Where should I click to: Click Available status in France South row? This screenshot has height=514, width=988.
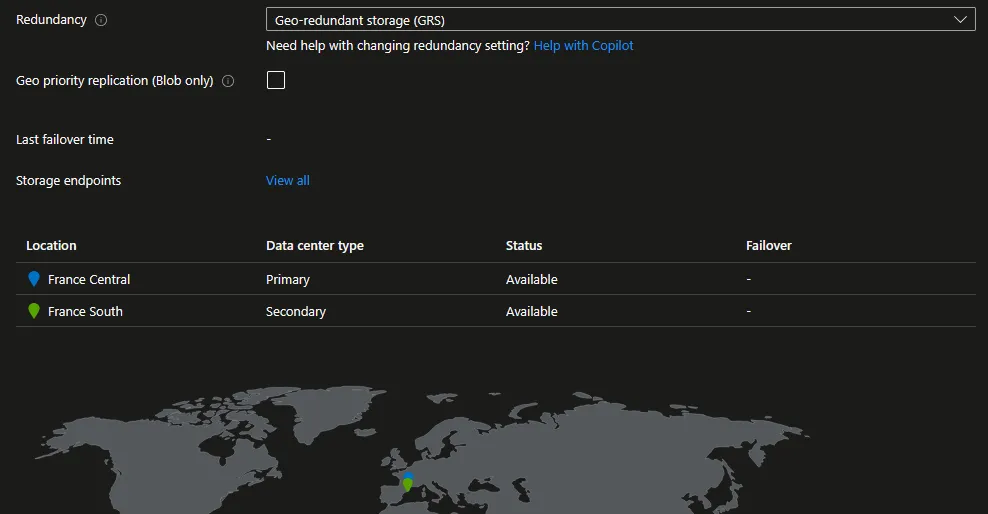tap(532, 311)
